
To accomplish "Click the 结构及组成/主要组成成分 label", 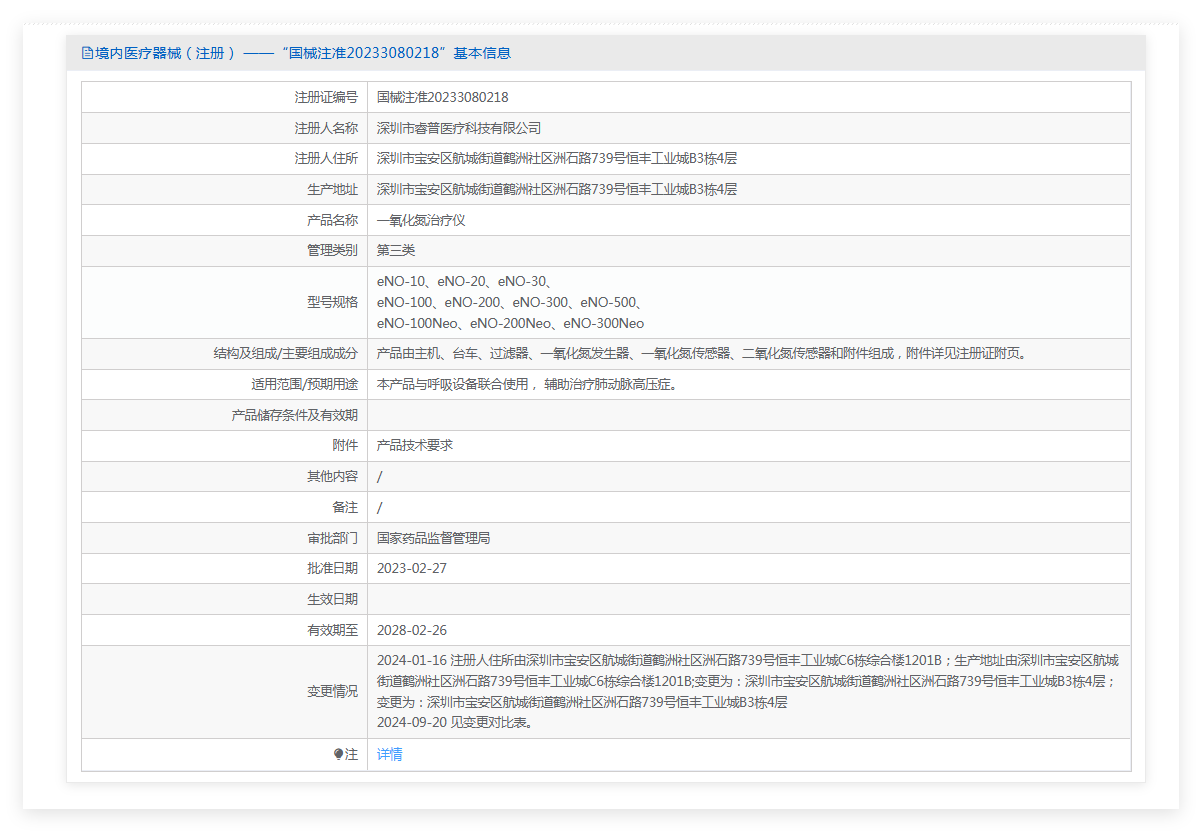I will pos(285,353).
